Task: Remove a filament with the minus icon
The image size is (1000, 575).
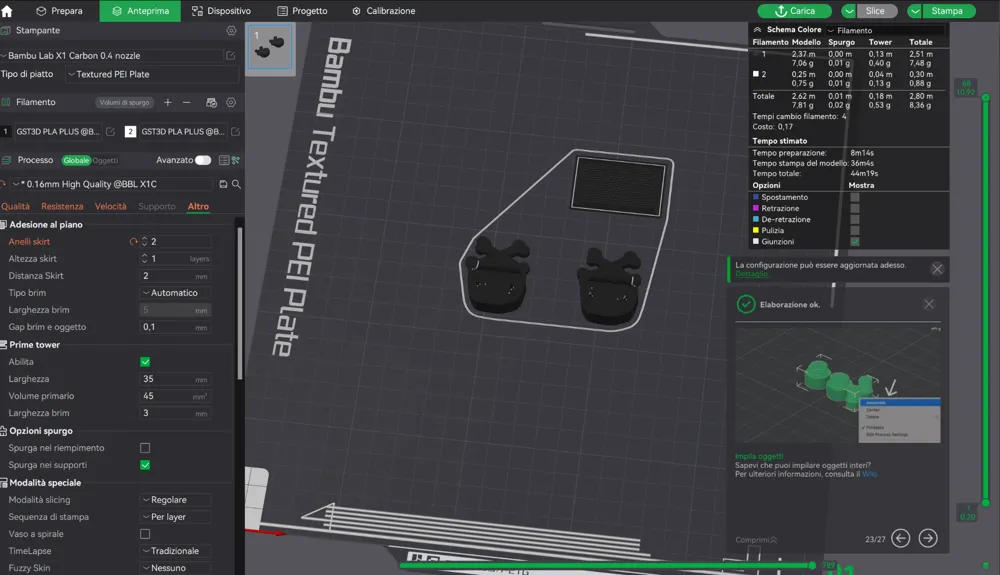Action: (x=186, y=102)
